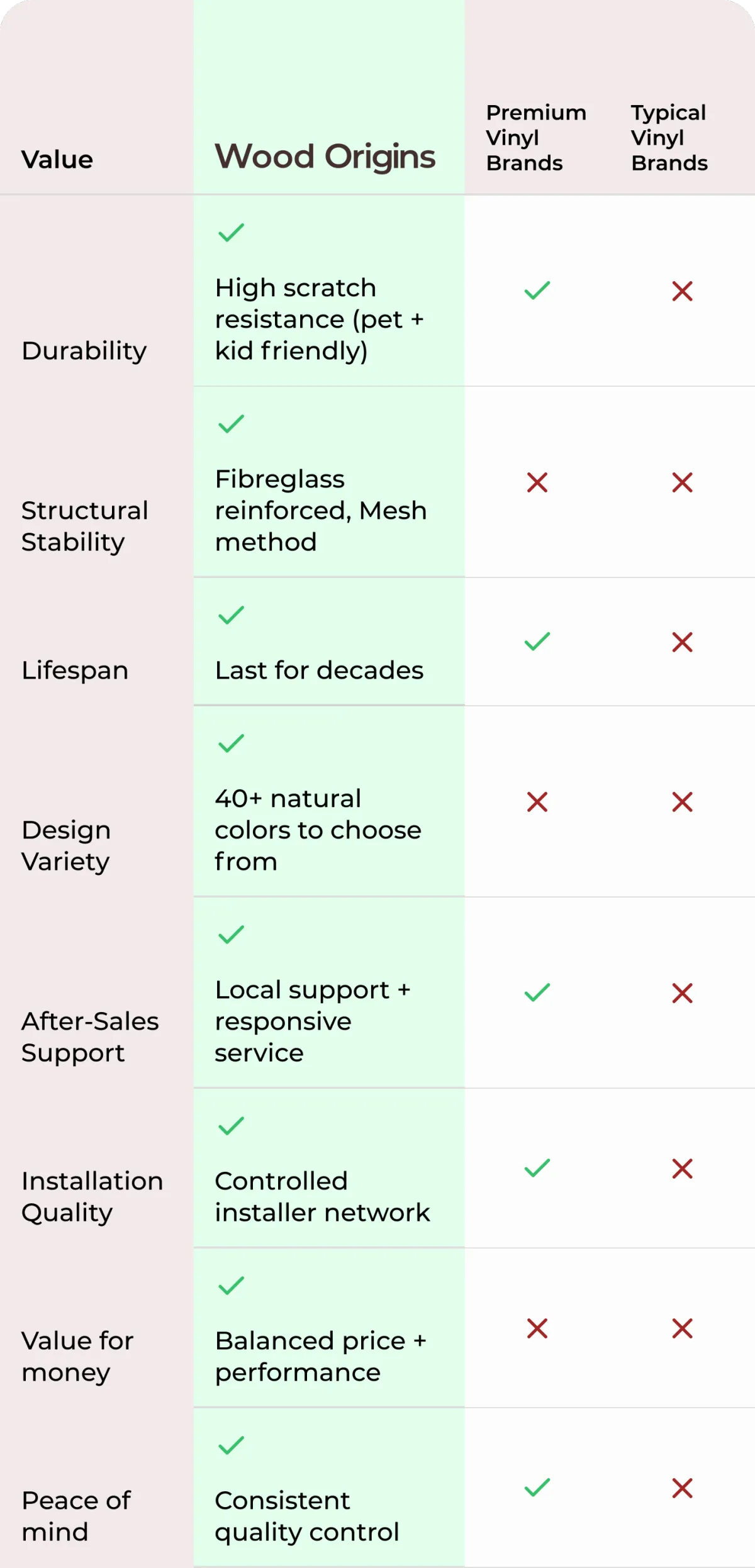
Task: Click the Premium Vinyl checkmark in Durability row
Action: coord(537,291)
